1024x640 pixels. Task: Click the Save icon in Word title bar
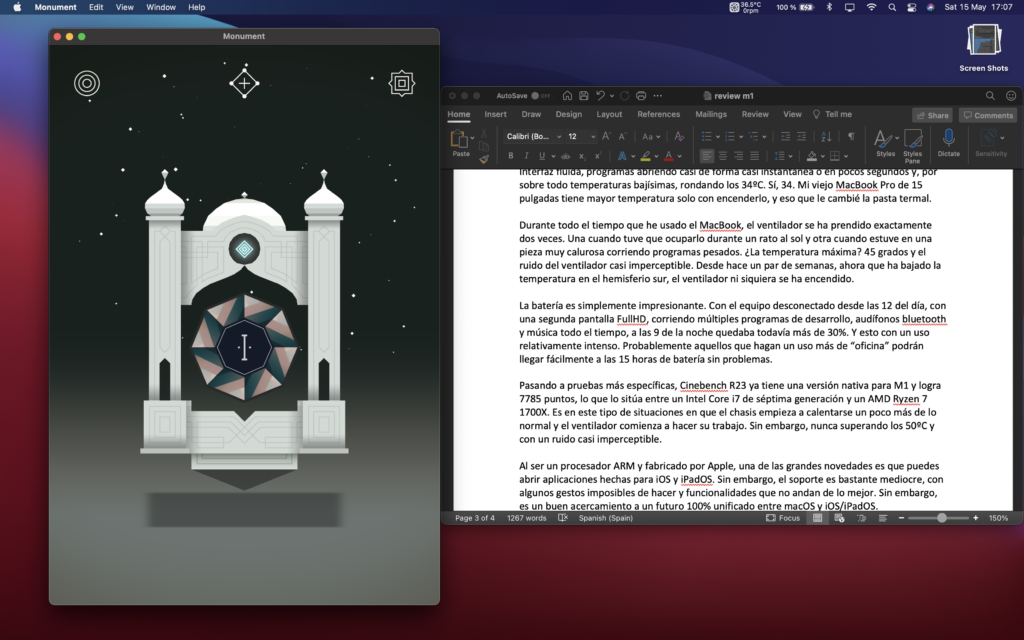pyautogui.click(x=583, y=96)
